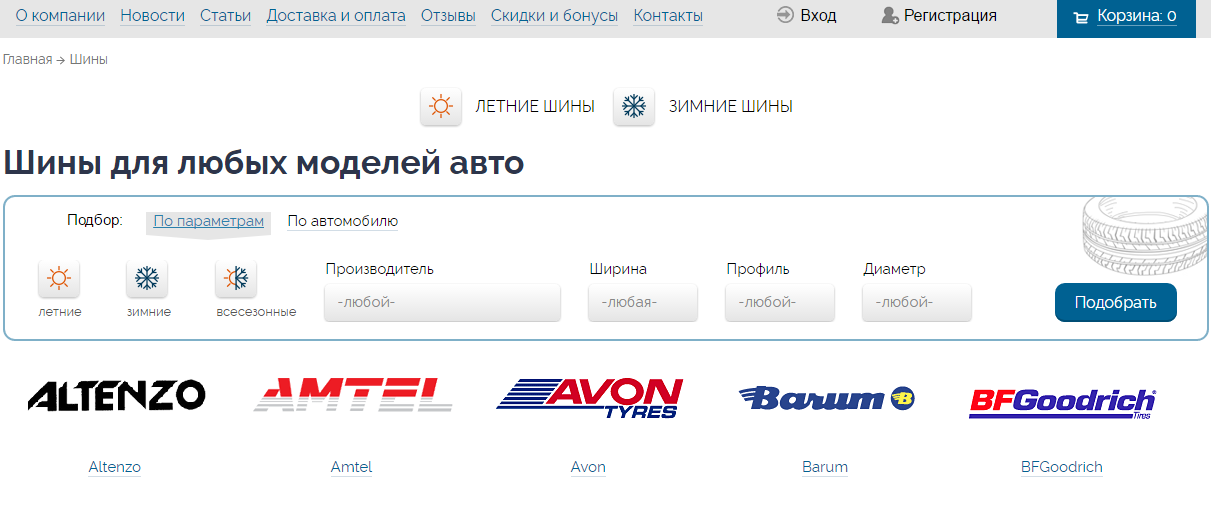Click the BFGoodrich text link
The image size is (1211, 518).
[1062, 467]
